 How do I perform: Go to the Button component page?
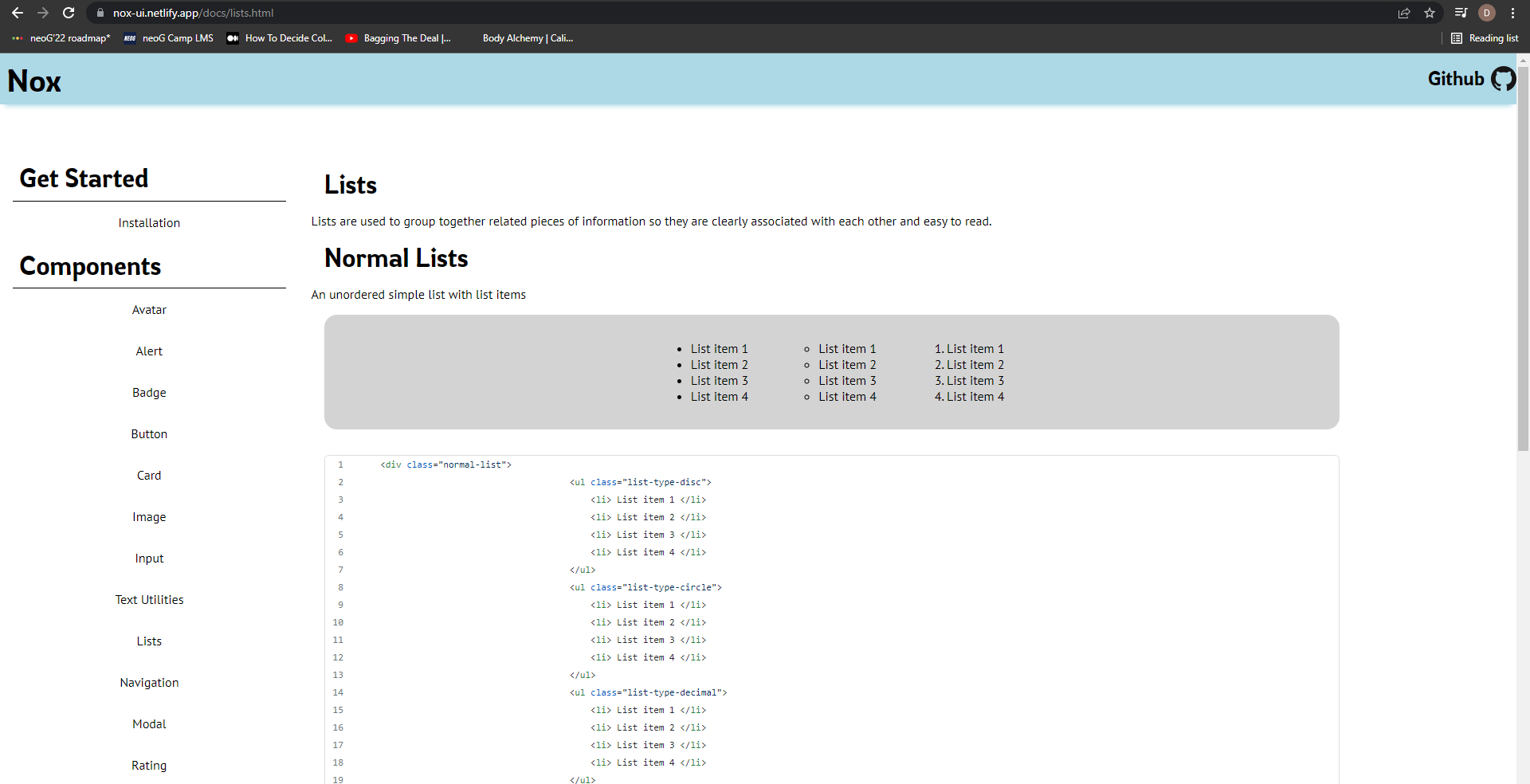(x=149, y=434)
